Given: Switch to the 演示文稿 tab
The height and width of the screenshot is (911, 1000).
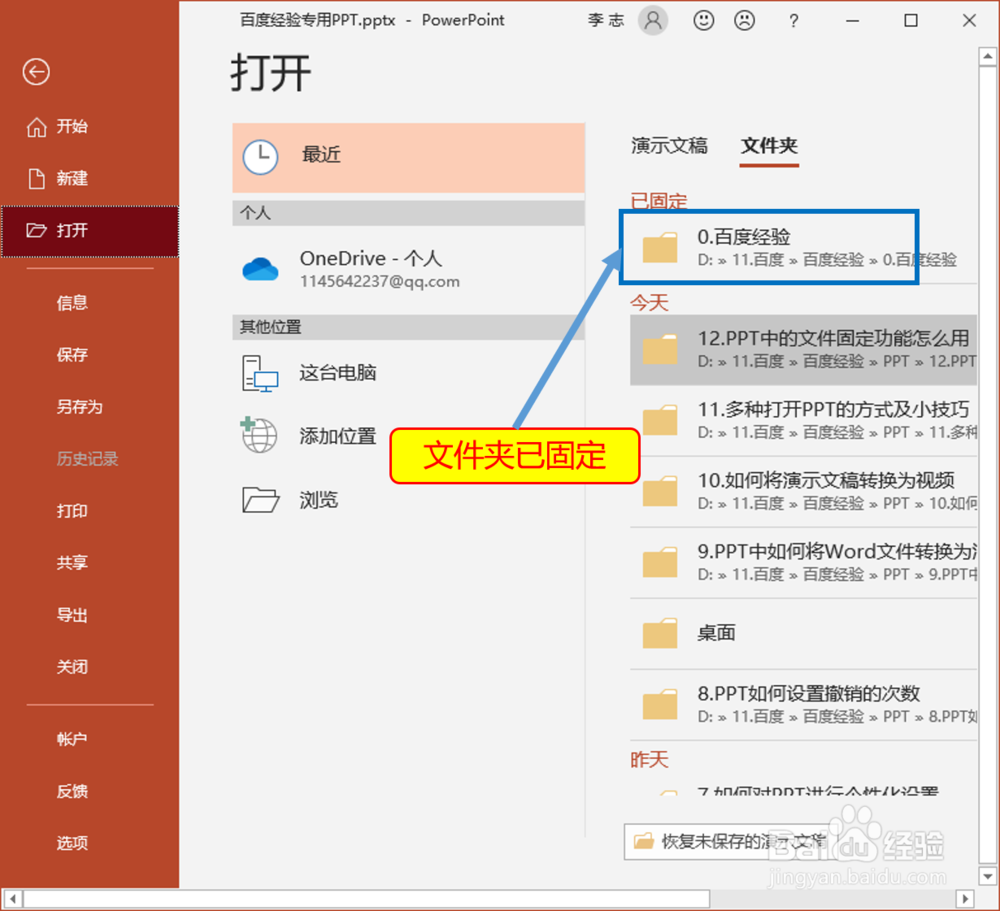Looking at the screenshot, I should coord(669,145).
